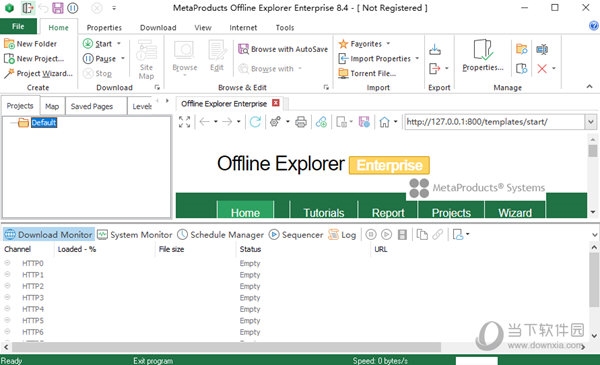Screen dimensions: 600x365
Task: Click the download-to-tray Export icon
Action: pos(435,49)
